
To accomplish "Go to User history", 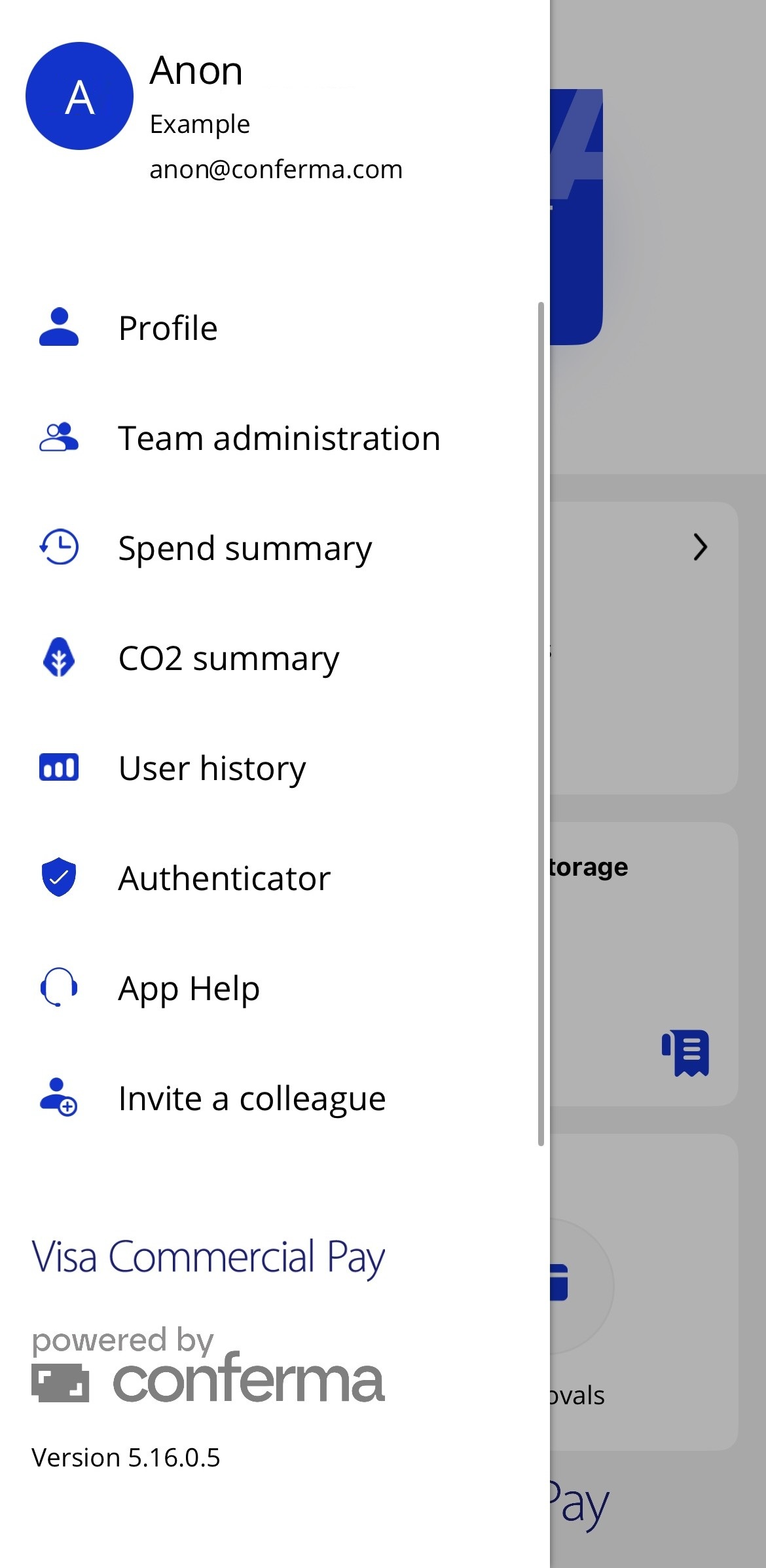I will point(275,768).
